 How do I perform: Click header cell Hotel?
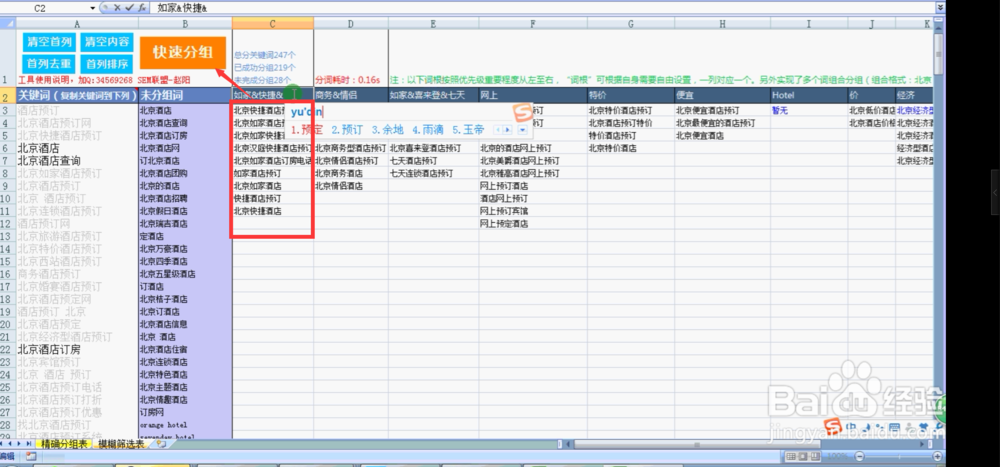click(x=809, y=96)
